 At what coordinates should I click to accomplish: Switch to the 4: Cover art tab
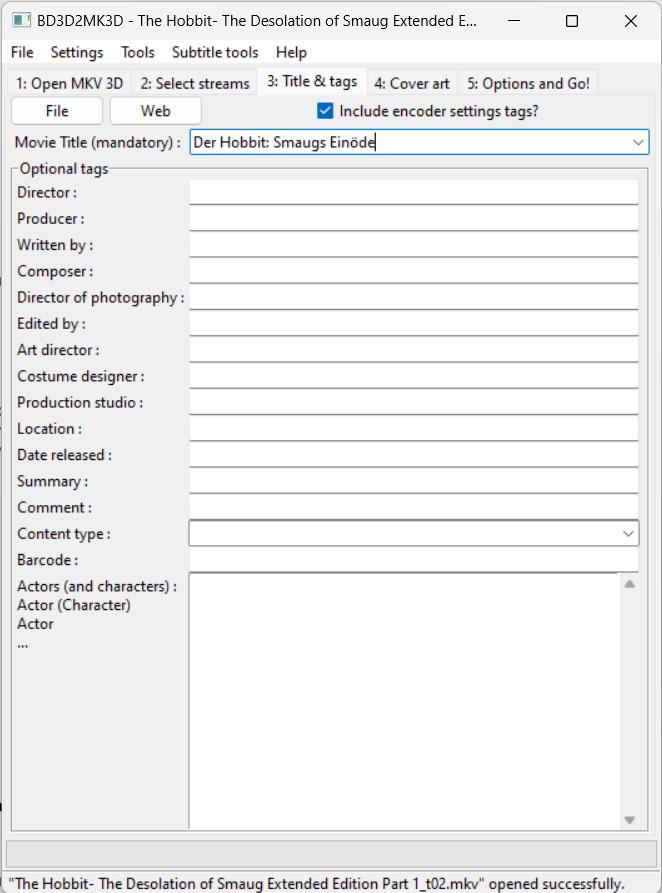tap(411, 83)
